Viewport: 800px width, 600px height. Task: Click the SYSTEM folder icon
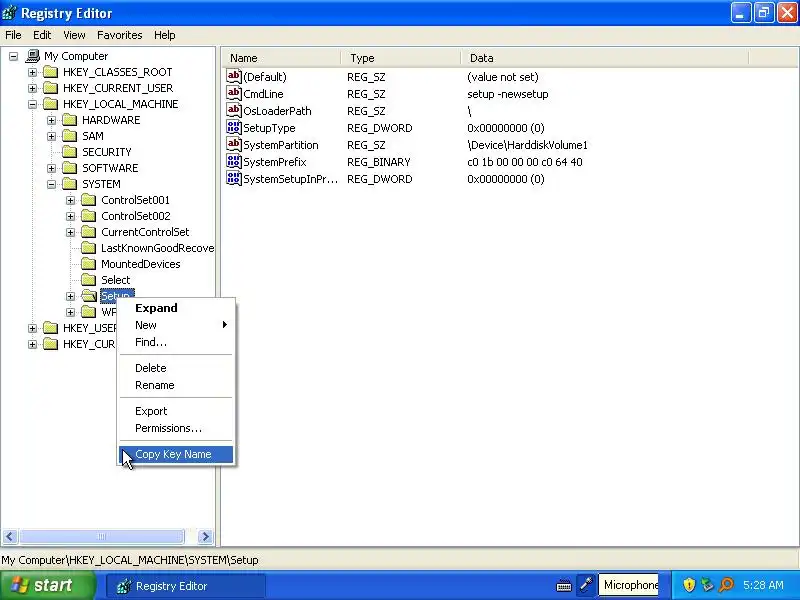click(69, 184)
